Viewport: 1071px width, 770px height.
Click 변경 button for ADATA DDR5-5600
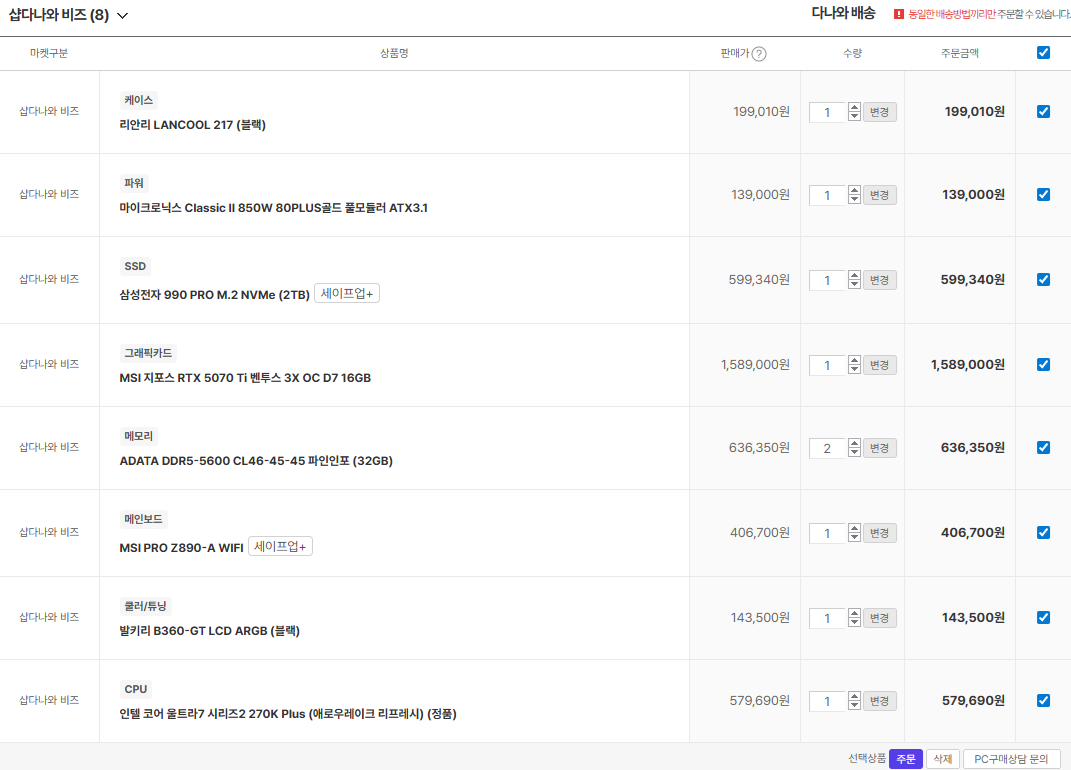[880, 448]
